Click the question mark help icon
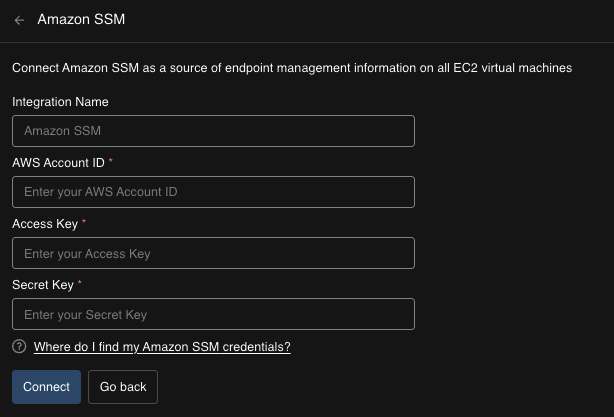Image resolution: width=614 pixels, height=417 pixels. click(x=19, y=347)
